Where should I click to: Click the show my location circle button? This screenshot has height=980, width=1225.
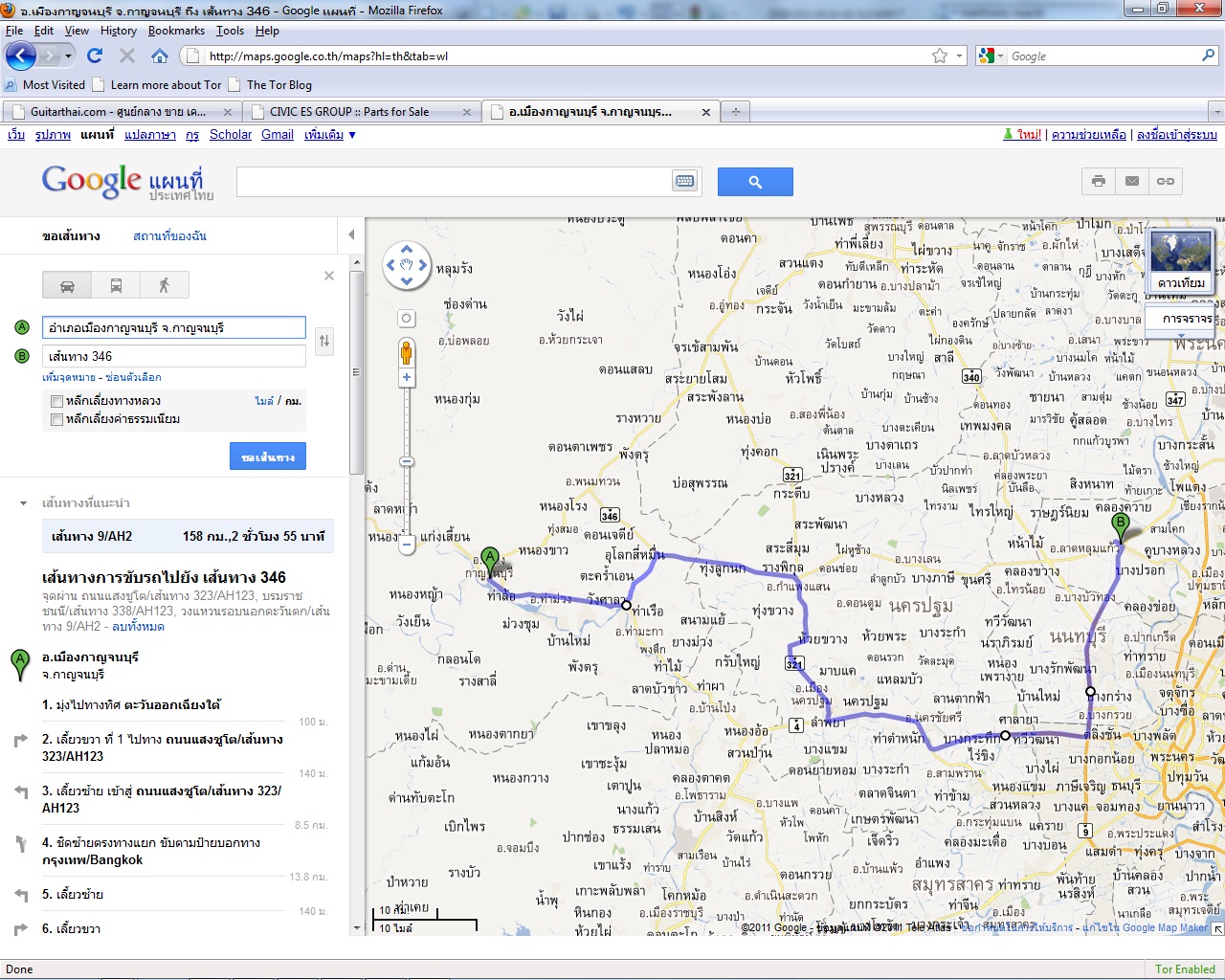tap(407, 318)
